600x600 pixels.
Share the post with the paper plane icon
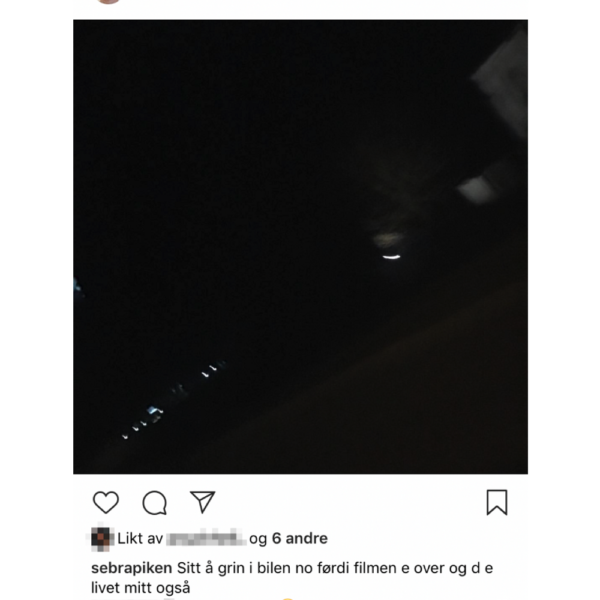(x=202, y=502)
